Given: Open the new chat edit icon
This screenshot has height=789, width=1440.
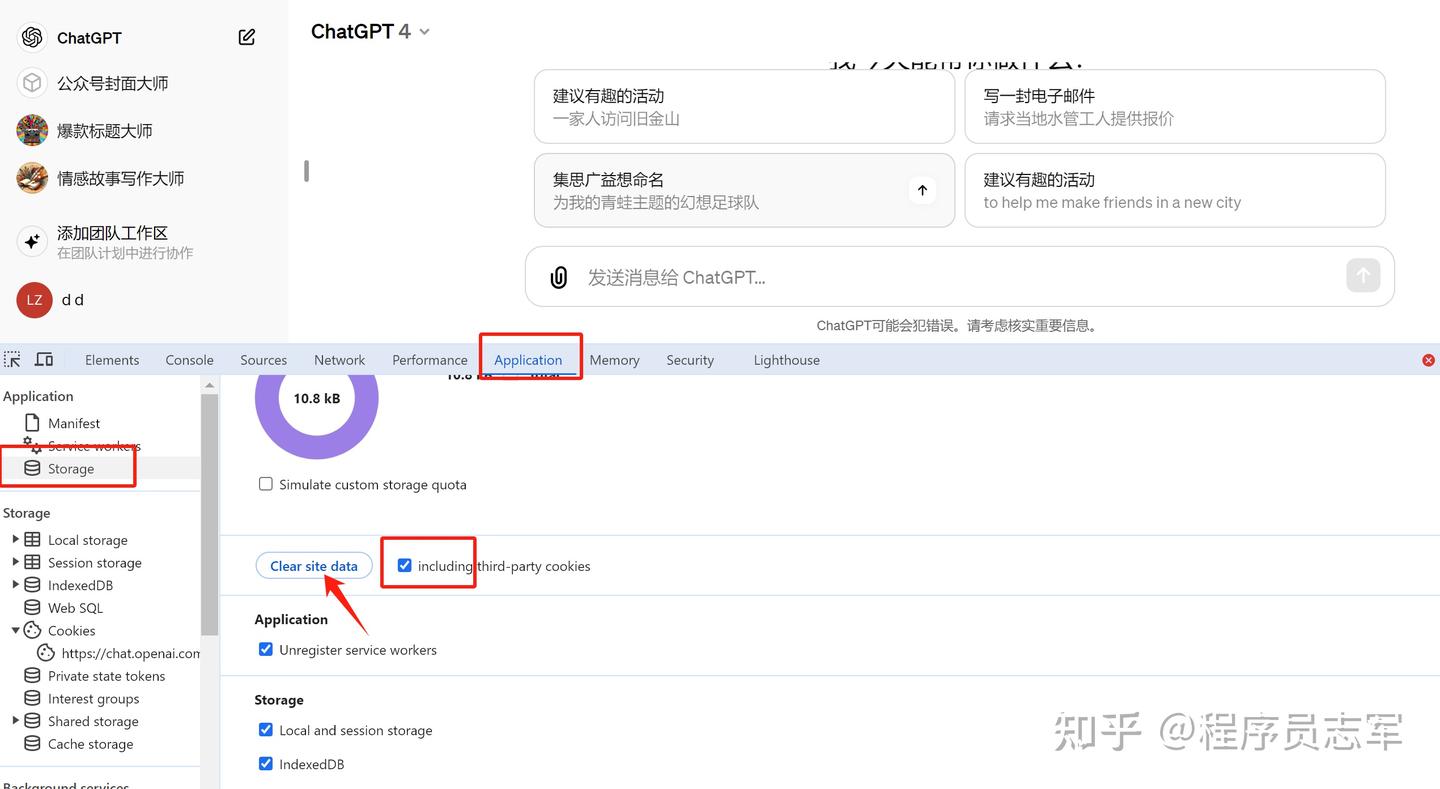Looking at the screenshot, I should [247, 37].
